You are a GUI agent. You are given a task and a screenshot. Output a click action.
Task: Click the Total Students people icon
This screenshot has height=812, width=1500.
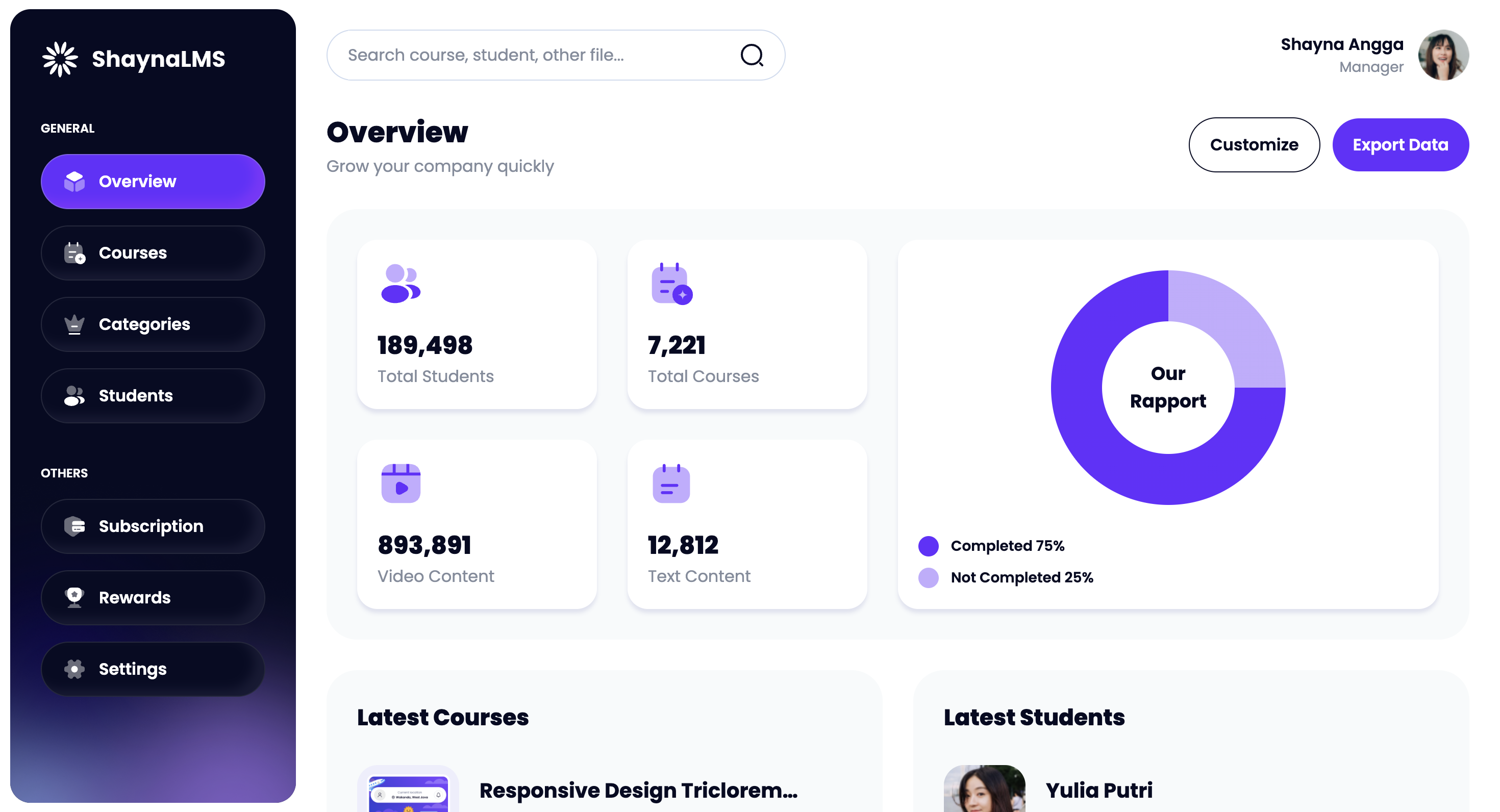[x=400, y=284]
